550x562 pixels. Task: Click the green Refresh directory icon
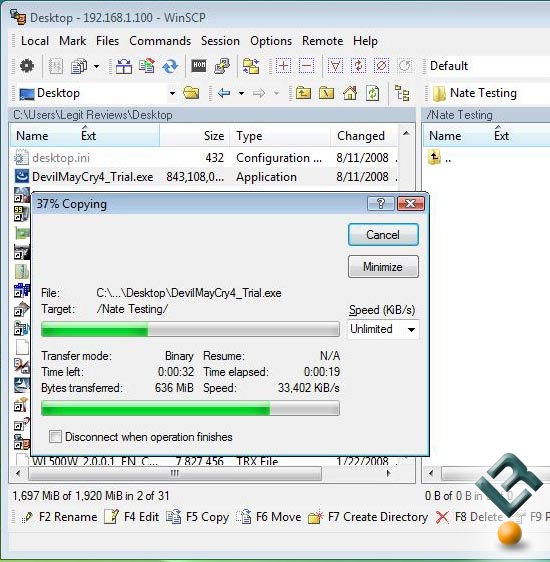tap(373, 94)
